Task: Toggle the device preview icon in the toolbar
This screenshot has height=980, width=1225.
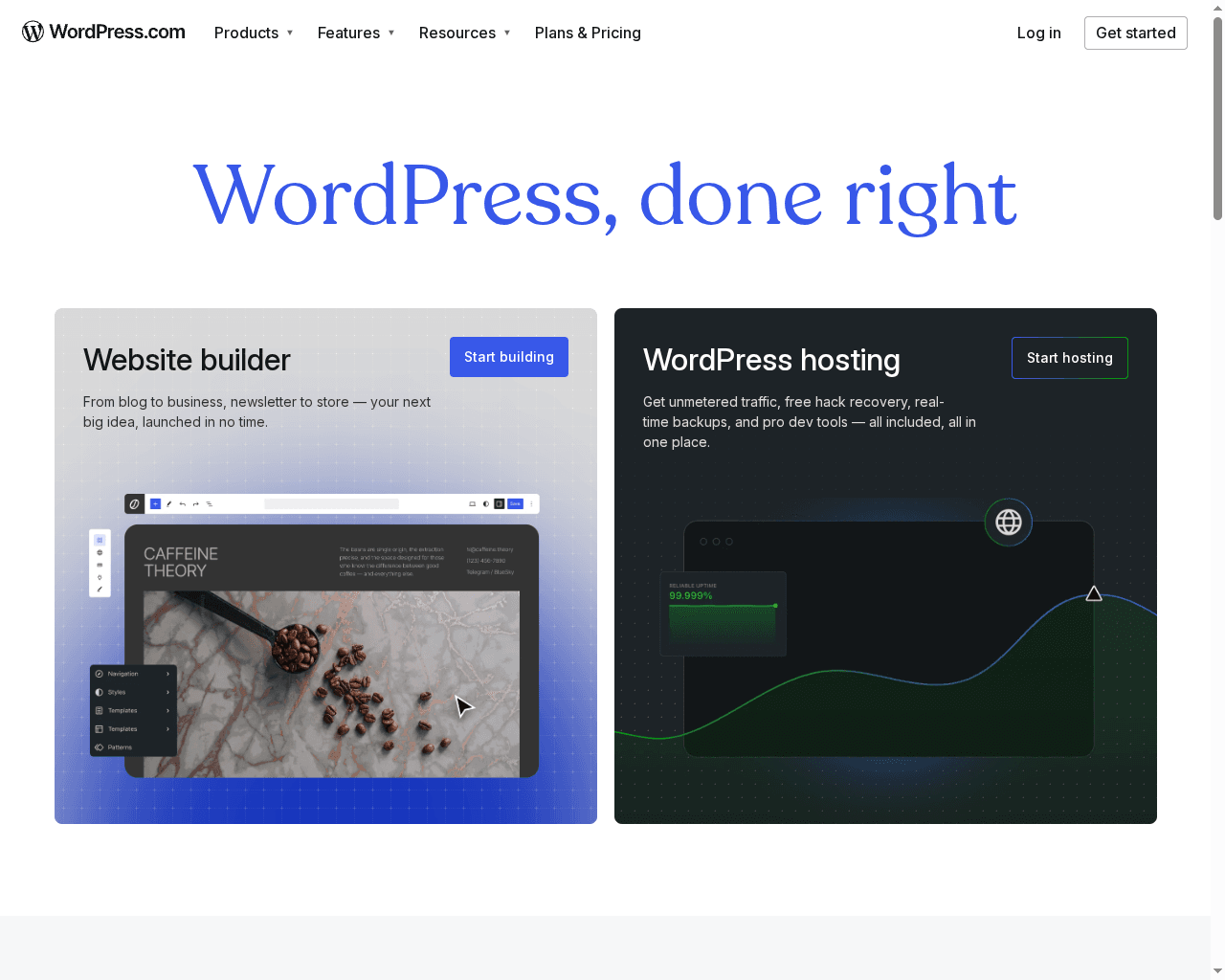Action: coord(472,503)
